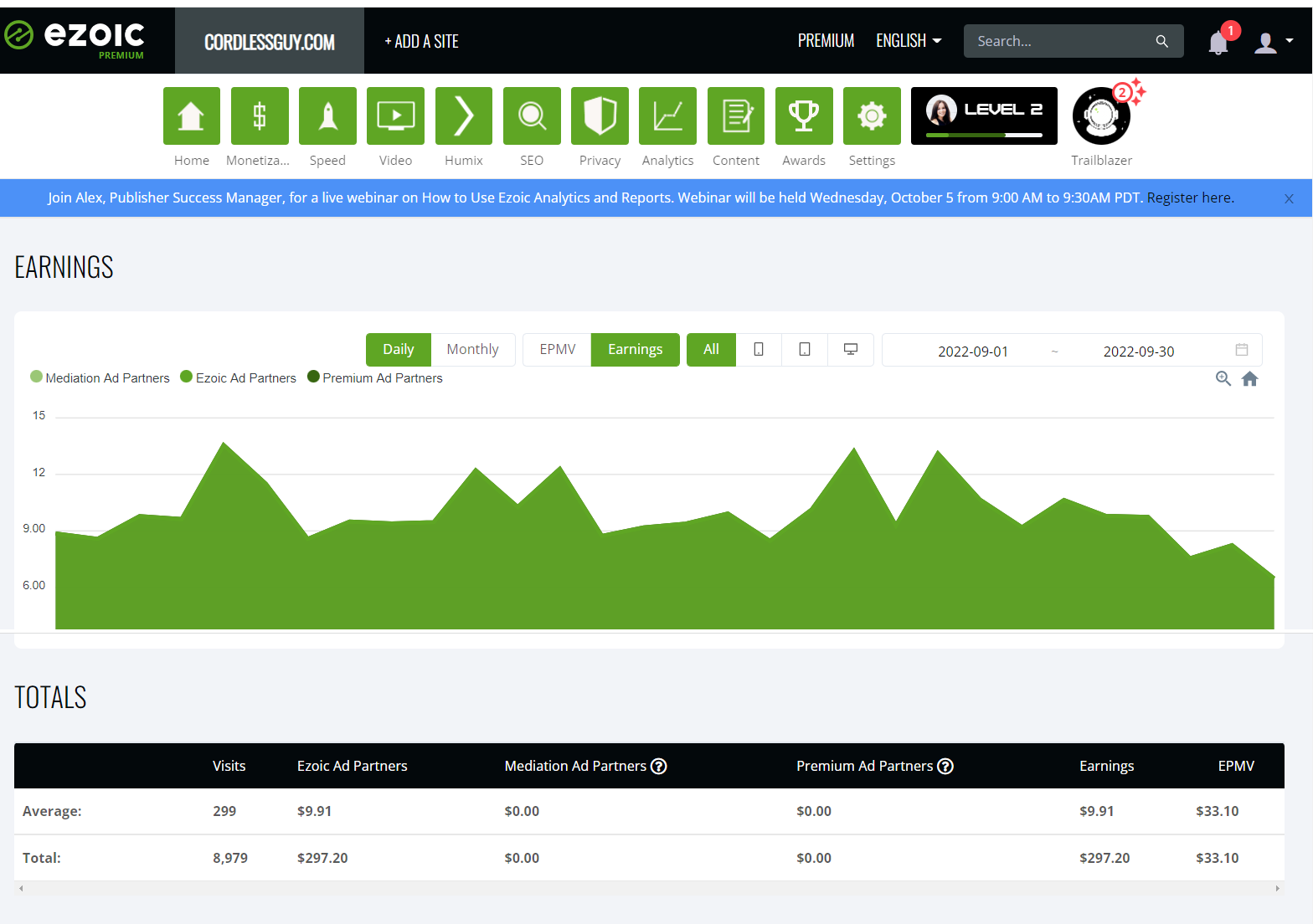Click the Ezoic Premium logo
This screenshot has width=1313, height=924.
pyautogui.click(x=75, y=39)
